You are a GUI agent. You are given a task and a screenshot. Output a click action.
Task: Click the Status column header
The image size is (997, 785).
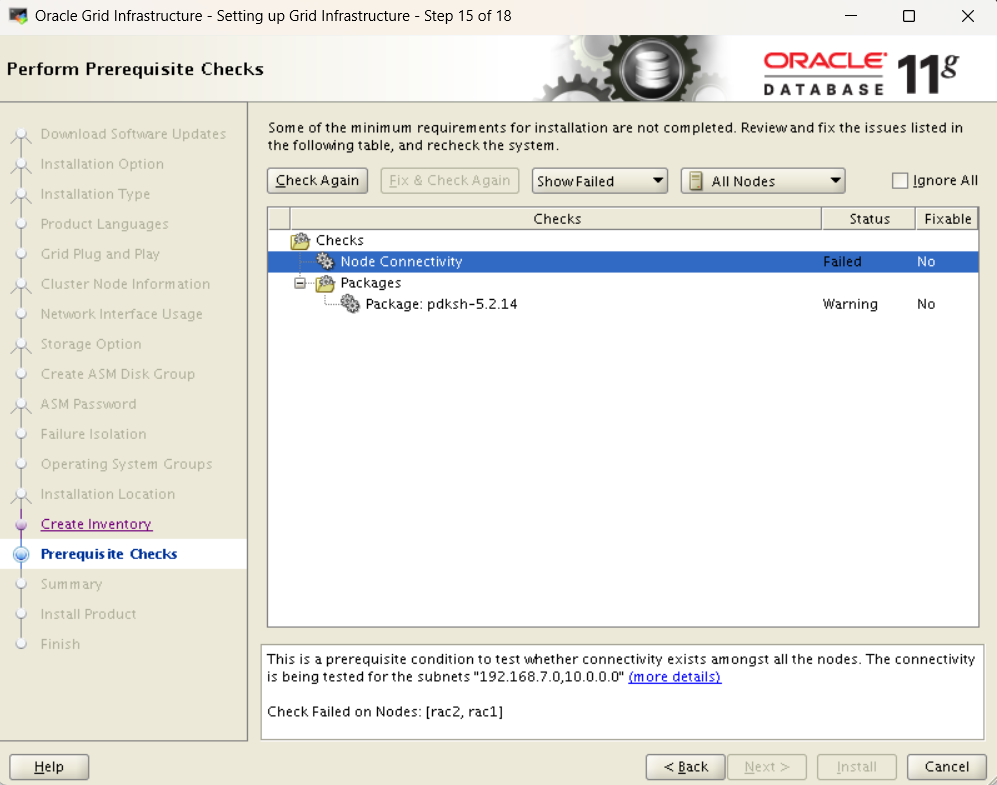tap(869, 219)
